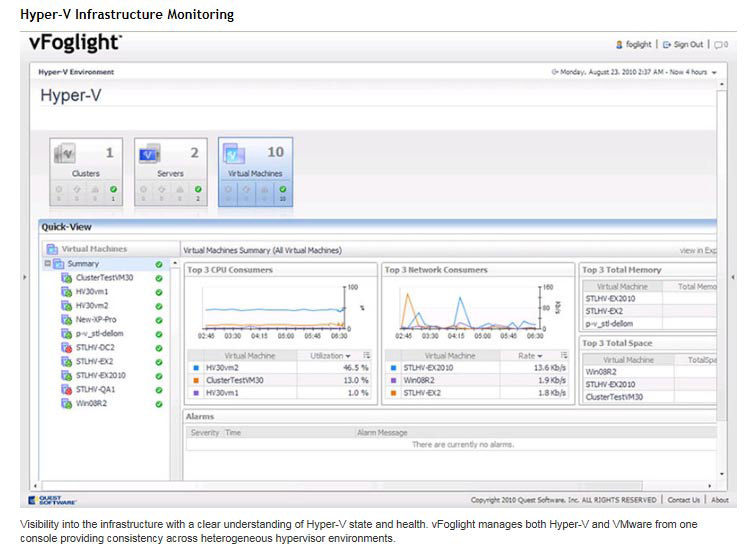The image size is (755, 552).
Task: Click the Contact Us link
Action: (x=683, y=500)
